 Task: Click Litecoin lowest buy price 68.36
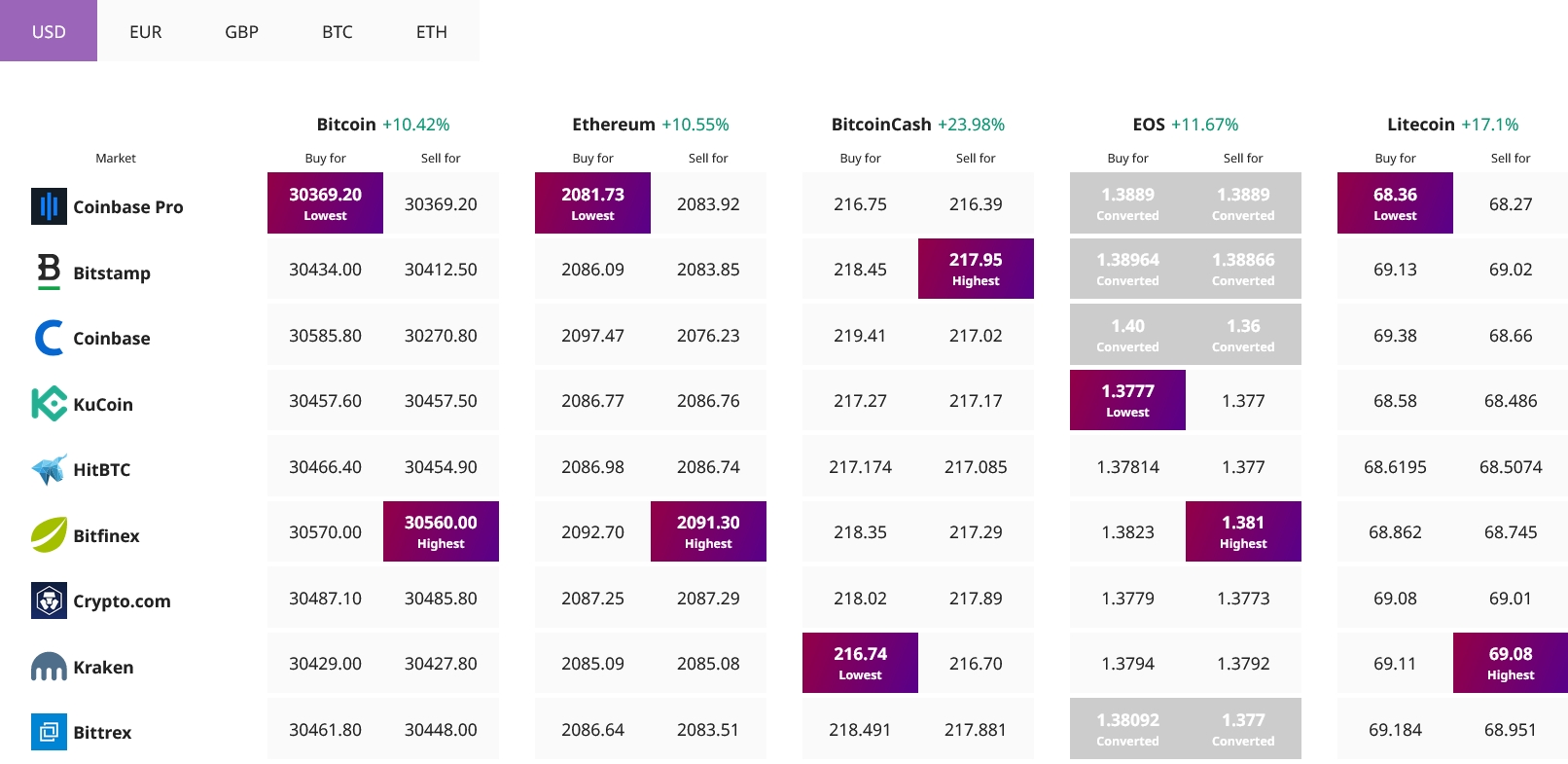click(1395, 203)
